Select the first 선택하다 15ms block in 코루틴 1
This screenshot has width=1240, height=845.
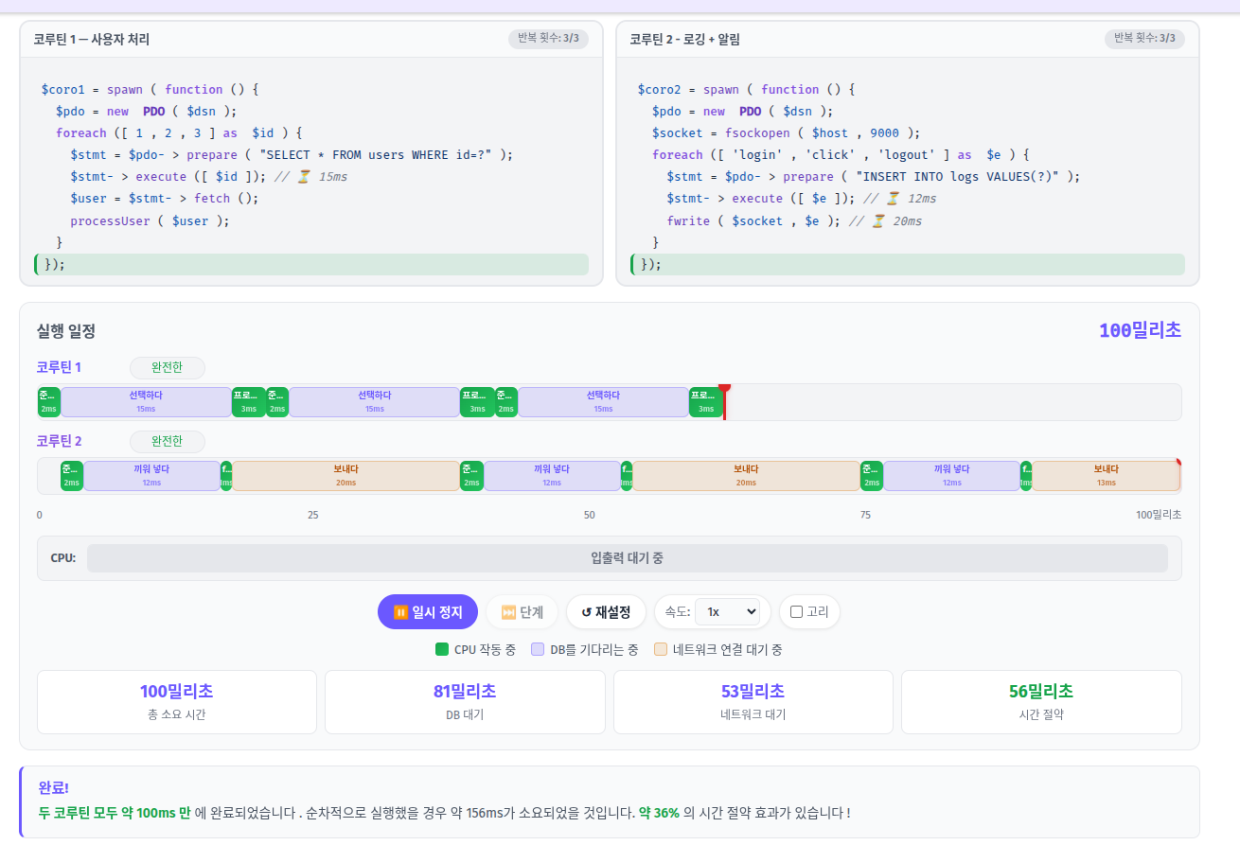[x=146, y=401]
